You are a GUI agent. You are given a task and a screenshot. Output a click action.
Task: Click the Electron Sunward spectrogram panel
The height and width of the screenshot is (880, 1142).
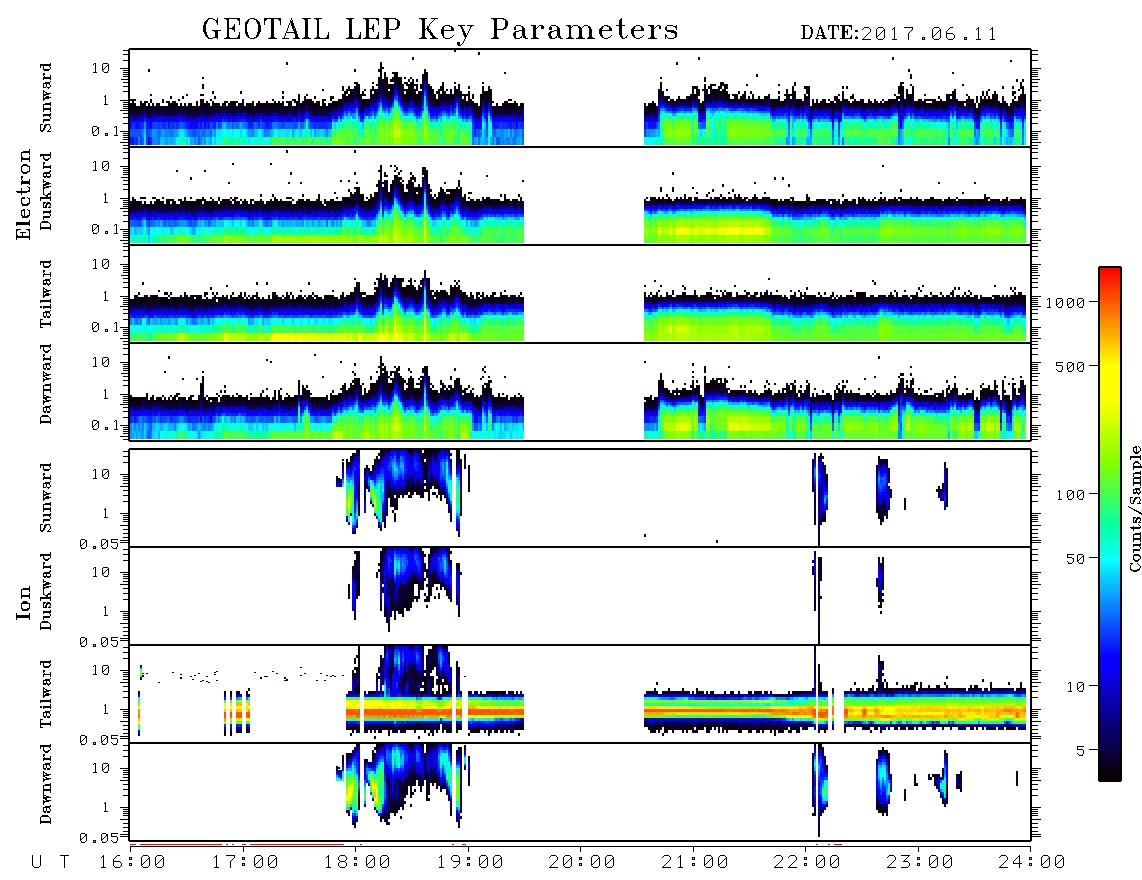(x=580, y=98)
